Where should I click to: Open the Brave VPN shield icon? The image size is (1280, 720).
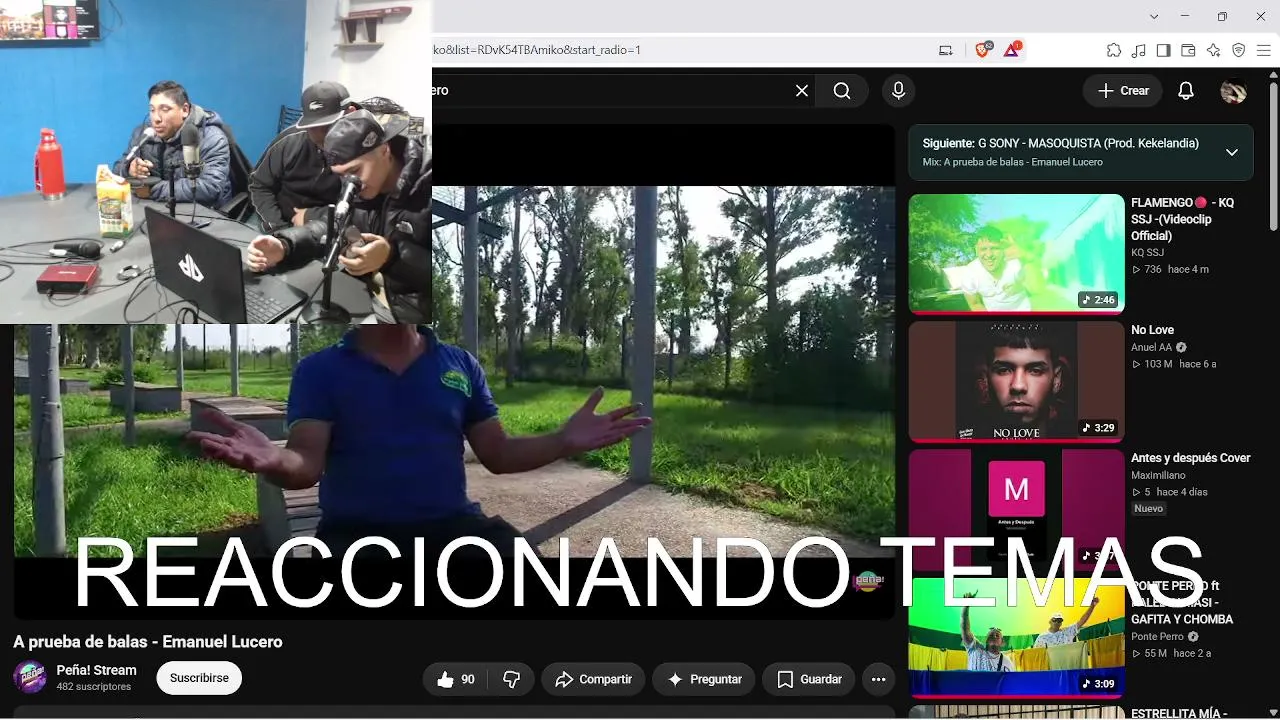coord(1238,50)
